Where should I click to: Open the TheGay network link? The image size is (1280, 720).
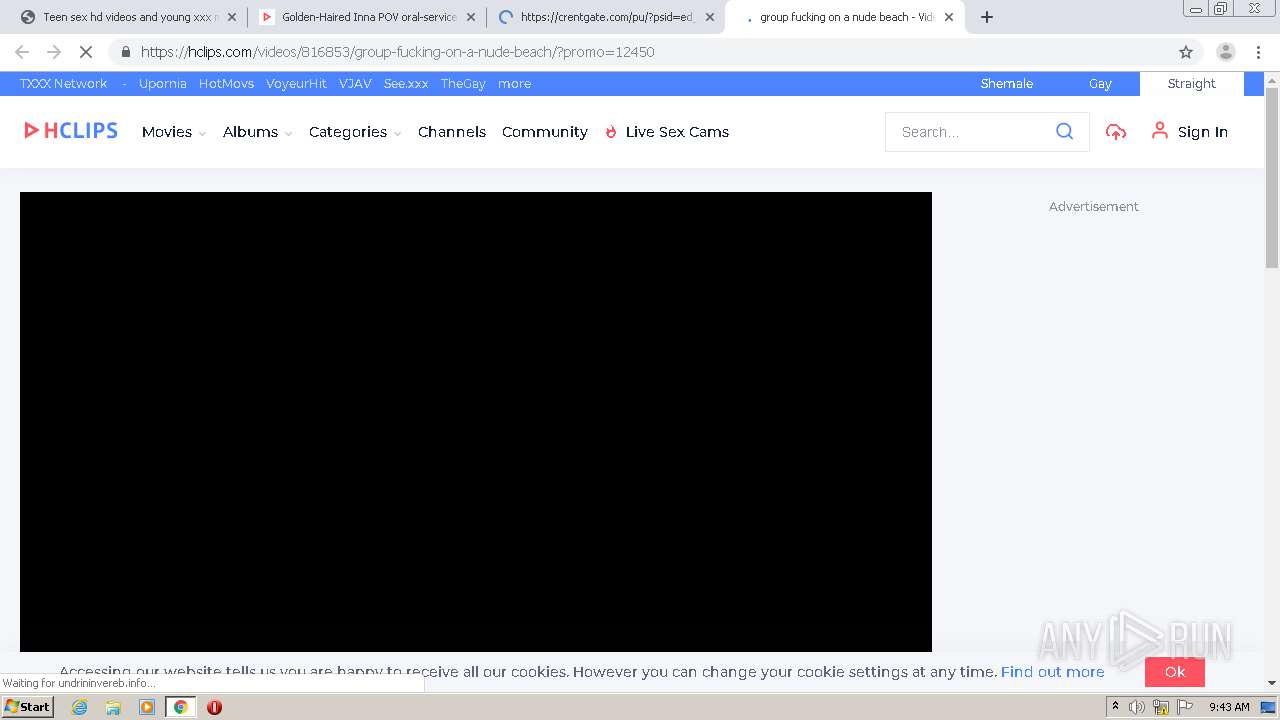tap(463, 84)
